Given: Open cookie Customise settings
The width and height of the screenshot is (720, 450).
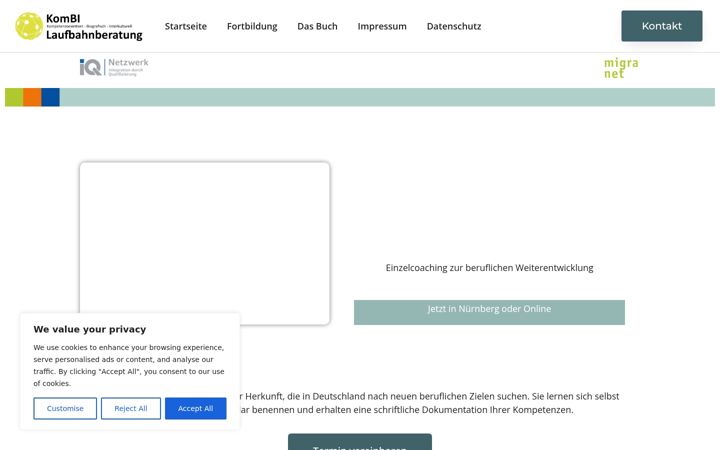Looking at the screenshot, I should click(x=65, y=408).
